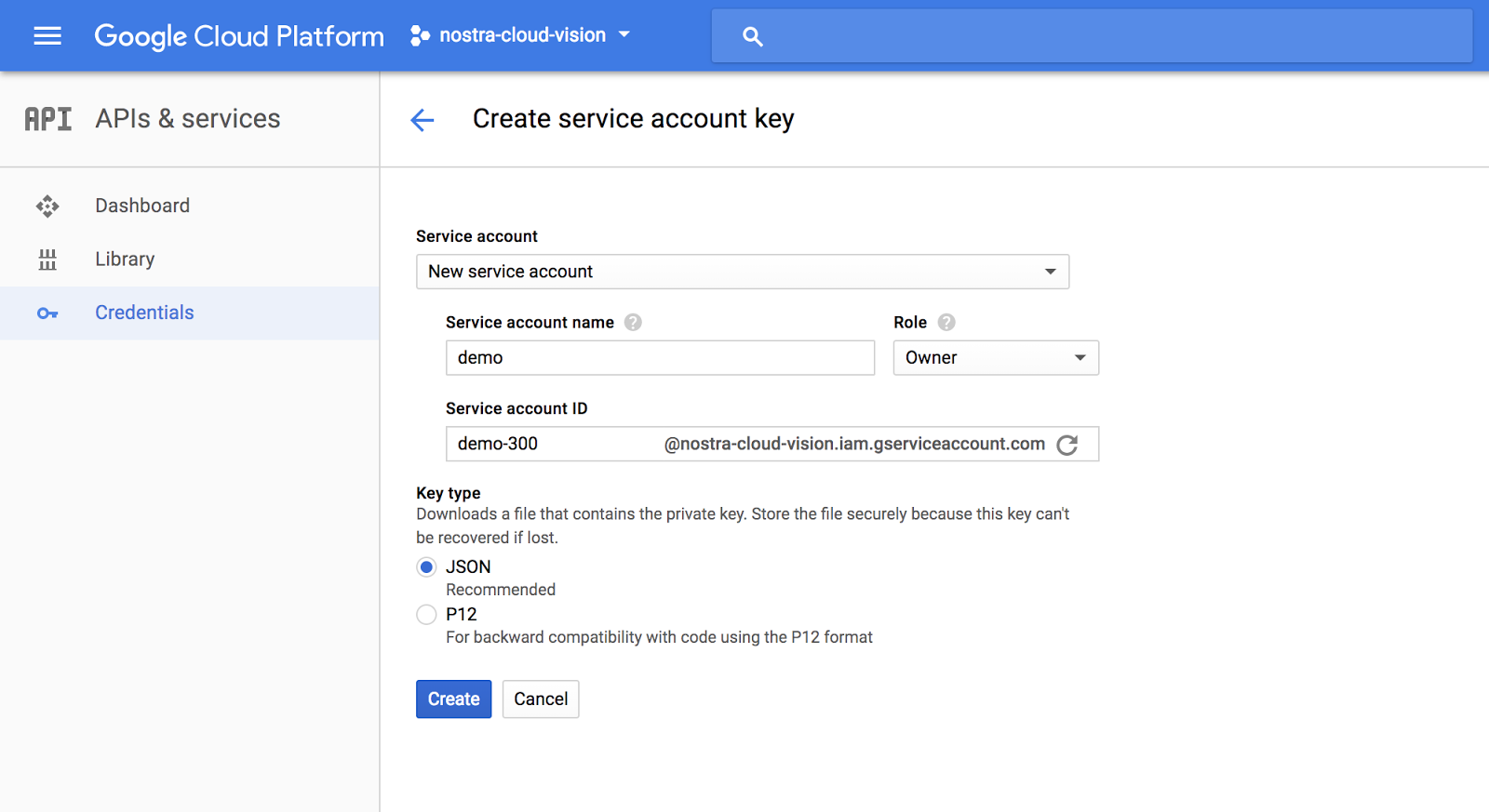Select the JSON key type

(426, 567)
